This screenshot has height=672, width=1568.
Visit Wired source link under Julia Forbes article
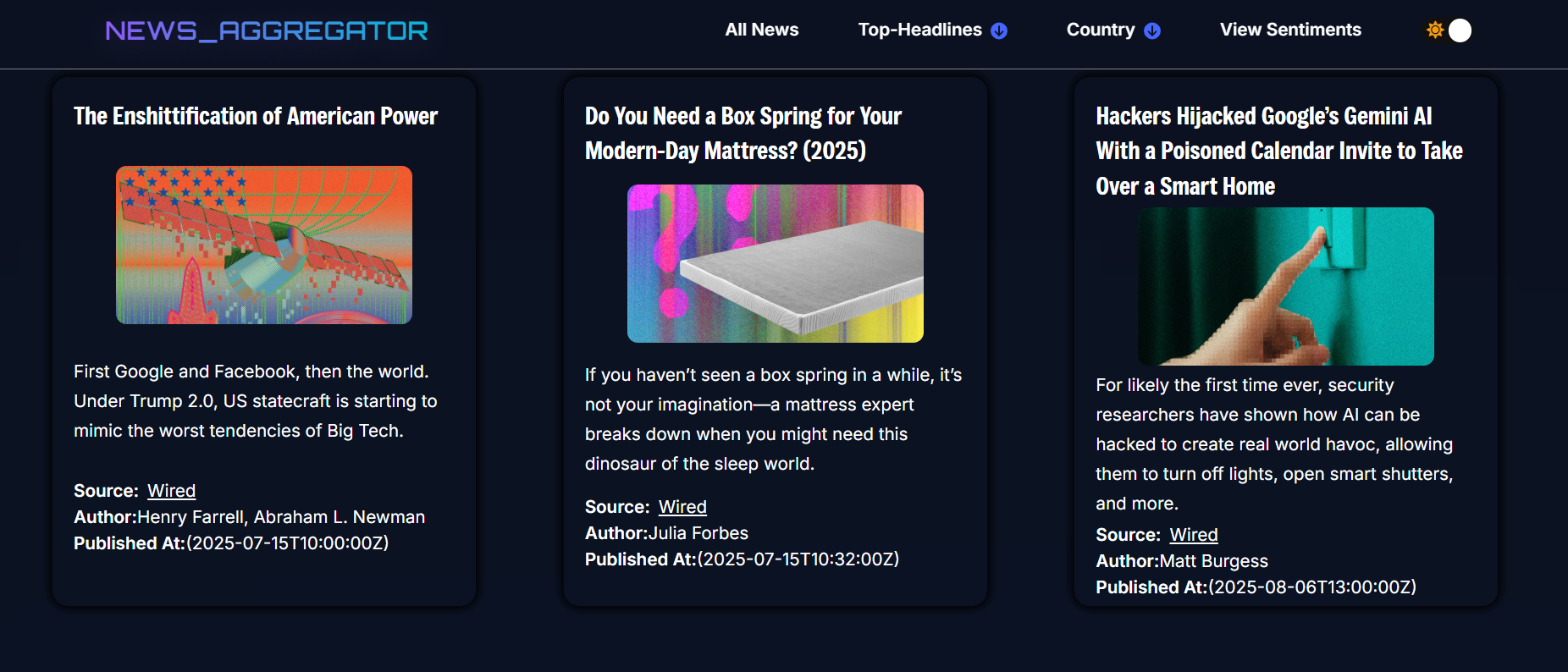pyautogui.click(x=682, y=507)
